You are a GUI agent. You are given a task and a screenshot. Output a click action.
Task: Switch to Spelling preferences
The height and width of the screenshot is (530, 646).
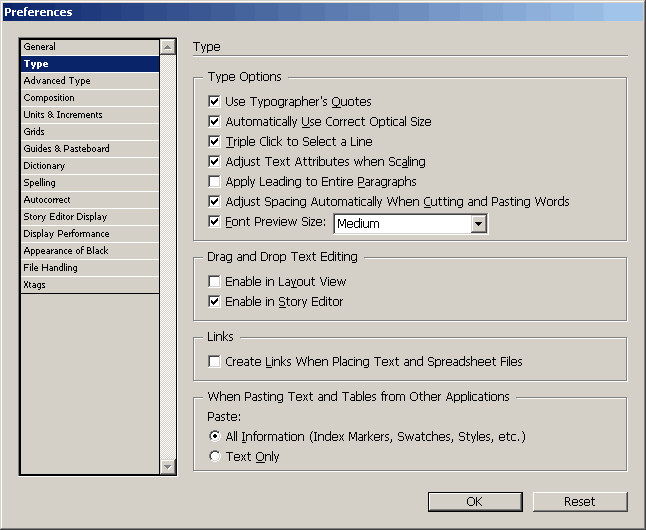90,183
